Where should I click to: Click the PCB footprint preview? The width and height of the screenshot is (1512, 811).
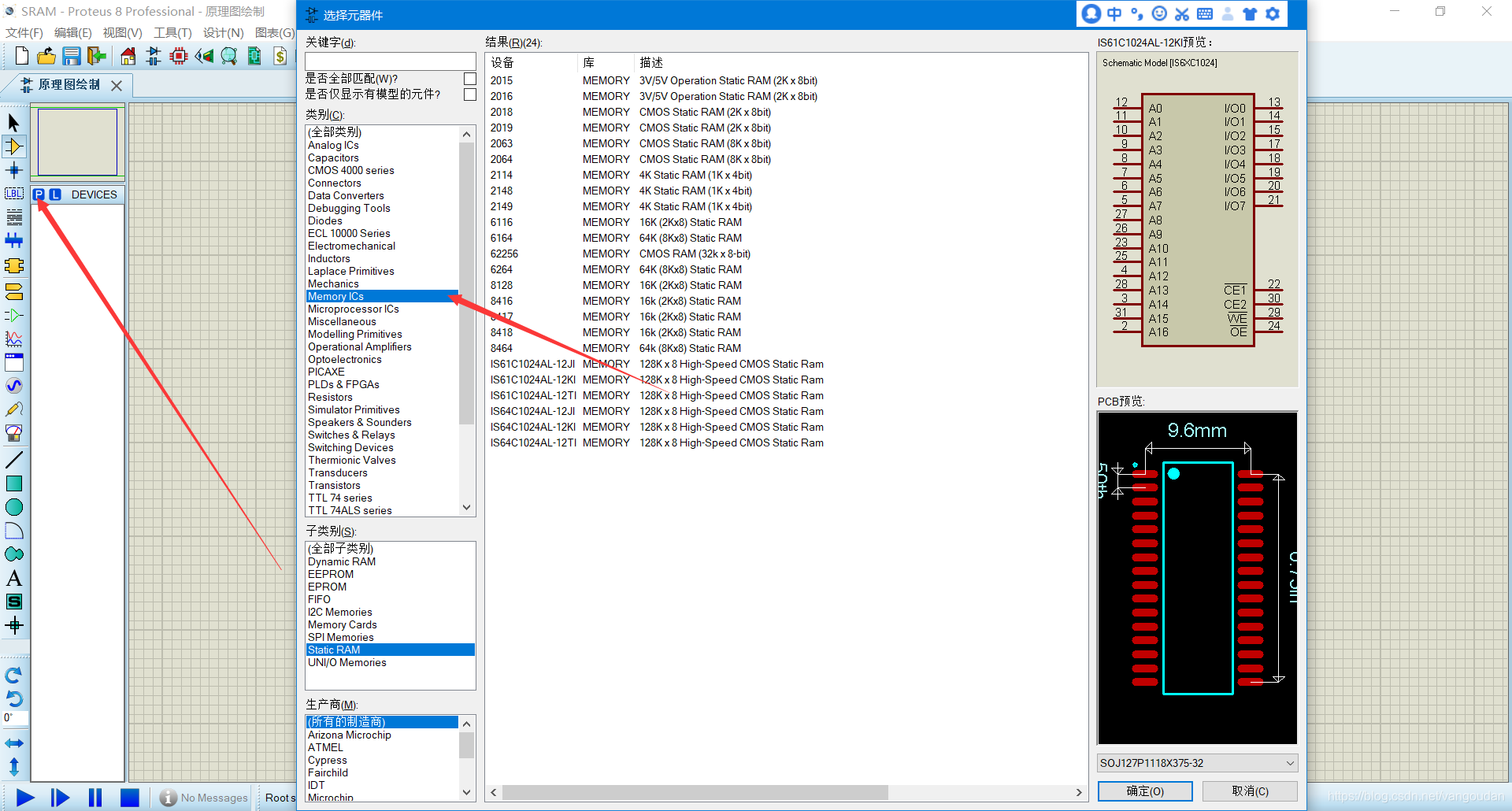click(x=1197, y=578)
